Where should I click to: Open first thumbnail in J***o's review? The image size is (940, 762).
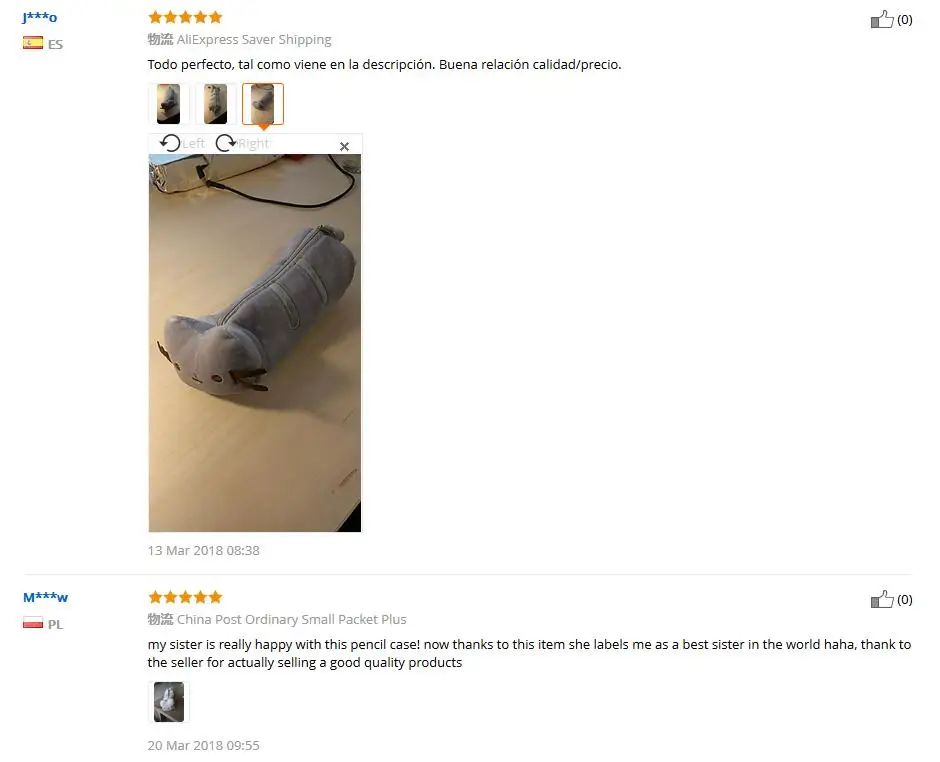168,104
